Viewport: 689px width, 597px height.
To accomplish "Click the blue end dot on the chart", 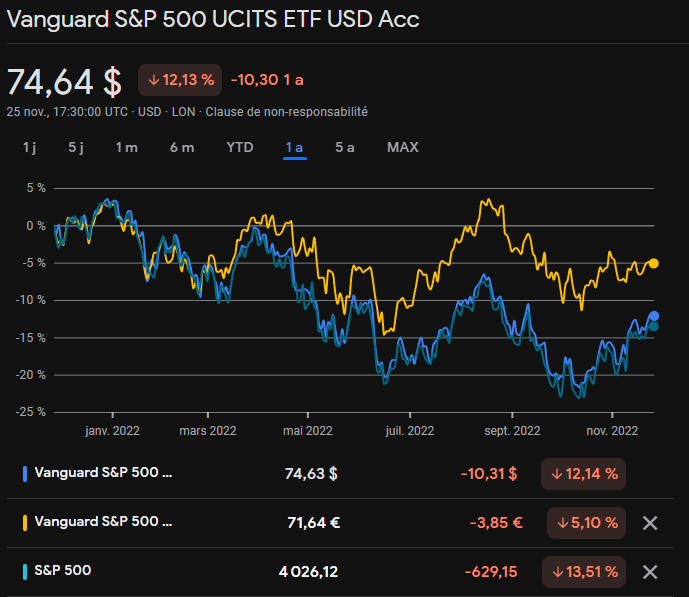I will [x=654, y=316].
